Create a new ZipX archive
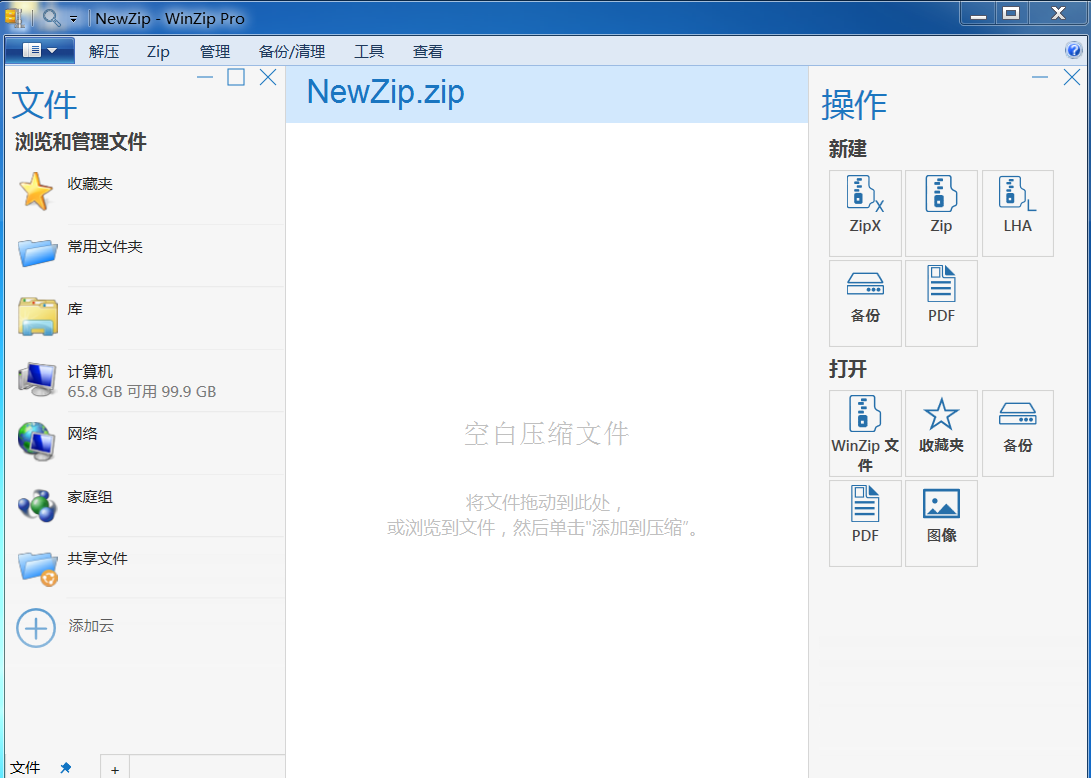 coord(865,213)
